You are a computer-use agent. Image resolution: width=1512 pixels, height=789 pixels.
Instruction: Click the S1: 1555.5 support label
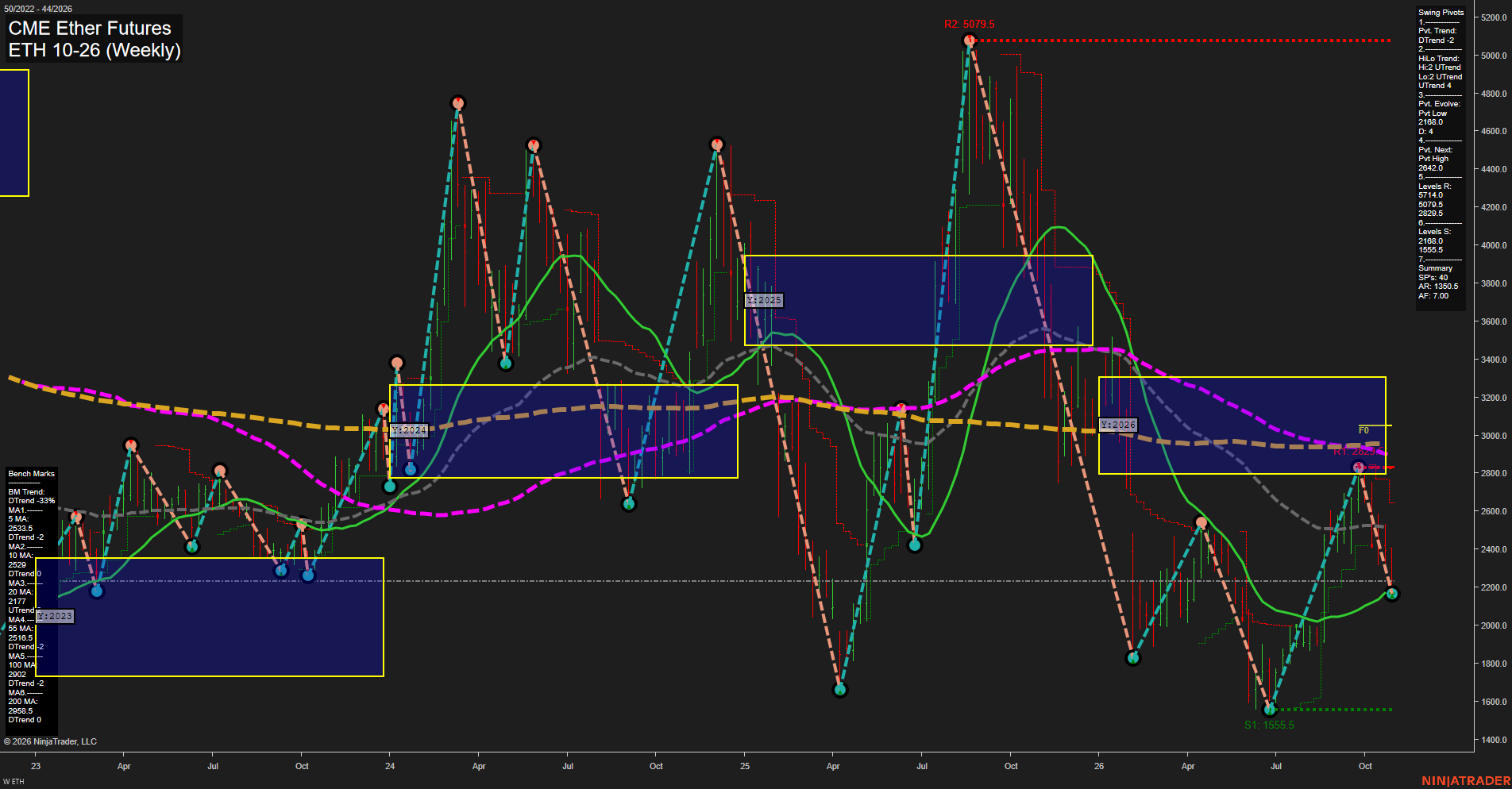tap(1269, 725)
